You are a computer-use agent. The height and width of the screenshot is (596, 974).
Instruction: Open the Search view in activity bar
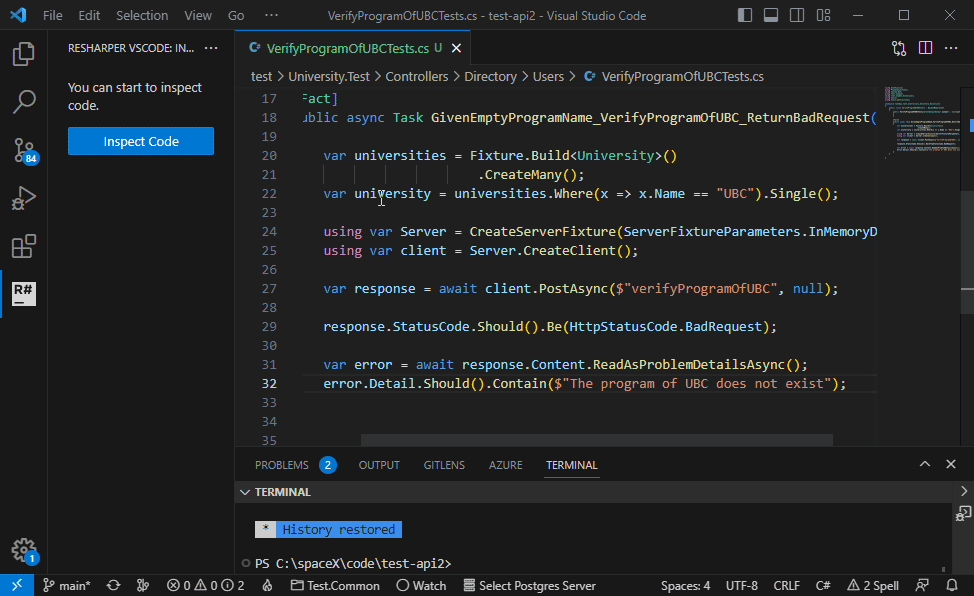[x=24, y=102]
